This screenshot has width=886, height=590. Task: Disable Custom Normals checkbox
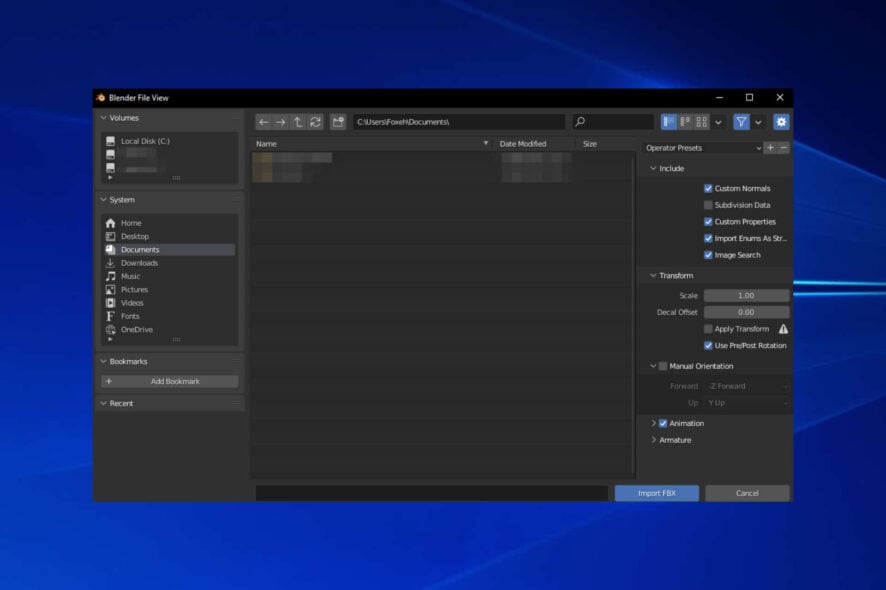click(x=708, y=188)
